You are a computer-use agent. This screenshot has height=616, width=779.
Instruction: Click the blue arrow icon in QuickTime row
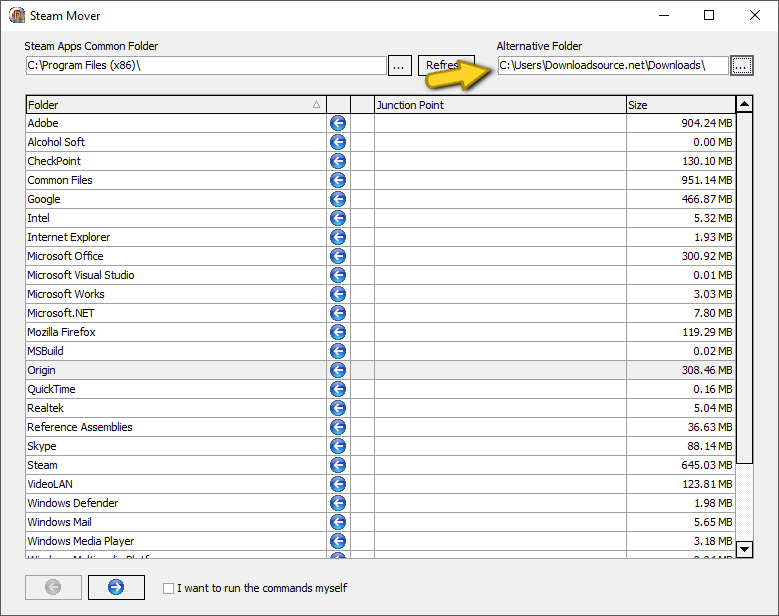pyautogui.click(x=338, y=389)
